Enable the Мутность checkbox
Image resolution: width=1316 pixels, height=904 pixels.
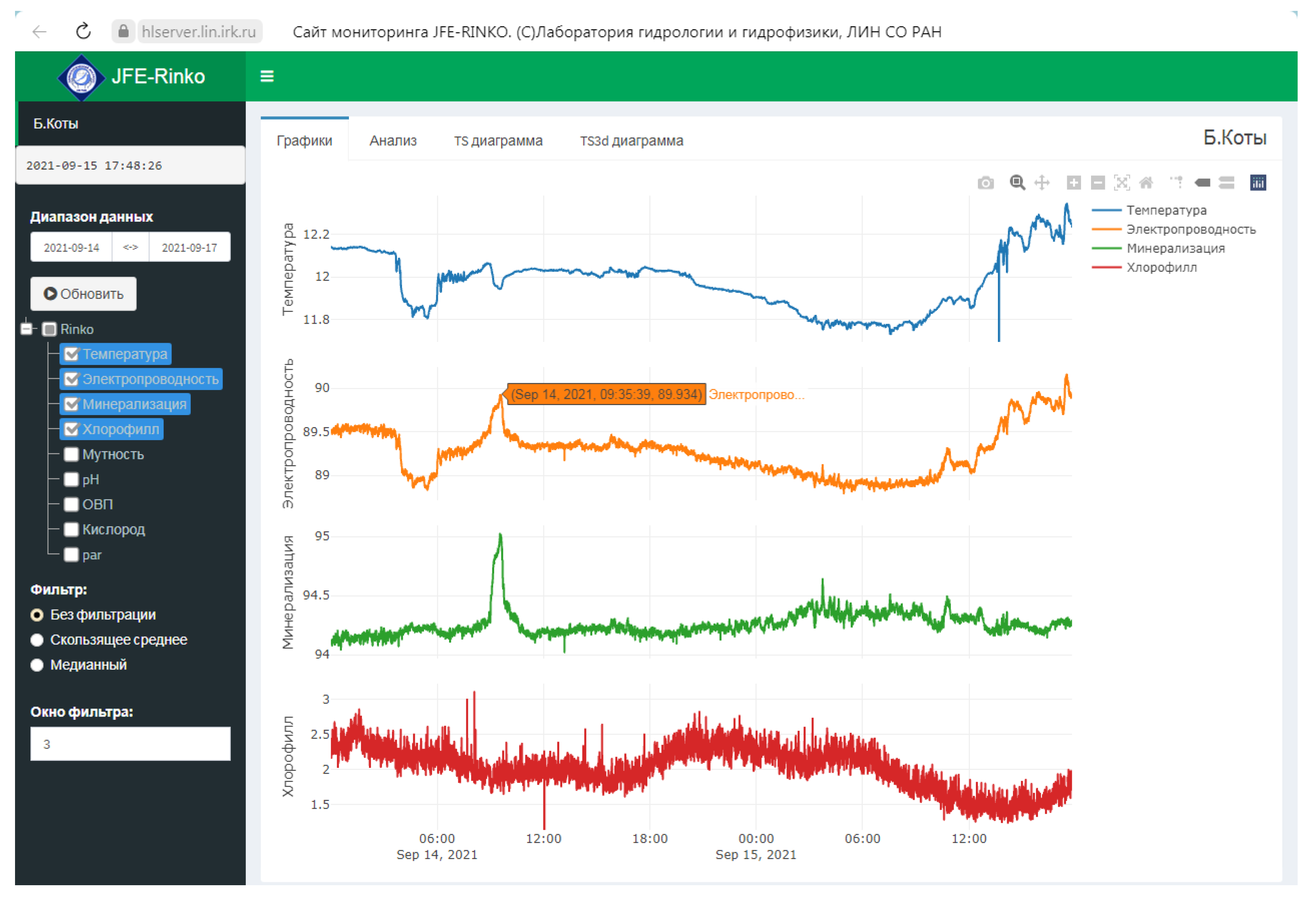pos(71,454)
